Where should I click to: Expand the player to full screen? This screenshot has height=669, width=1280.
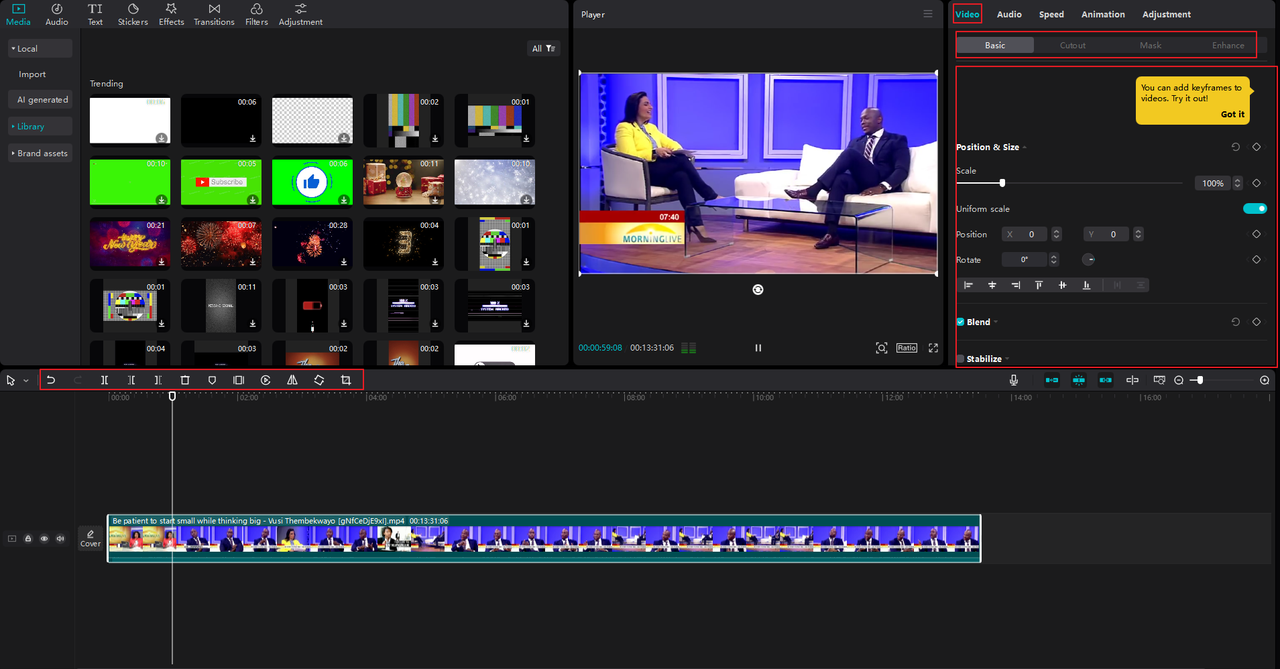[x=933, y=348]
